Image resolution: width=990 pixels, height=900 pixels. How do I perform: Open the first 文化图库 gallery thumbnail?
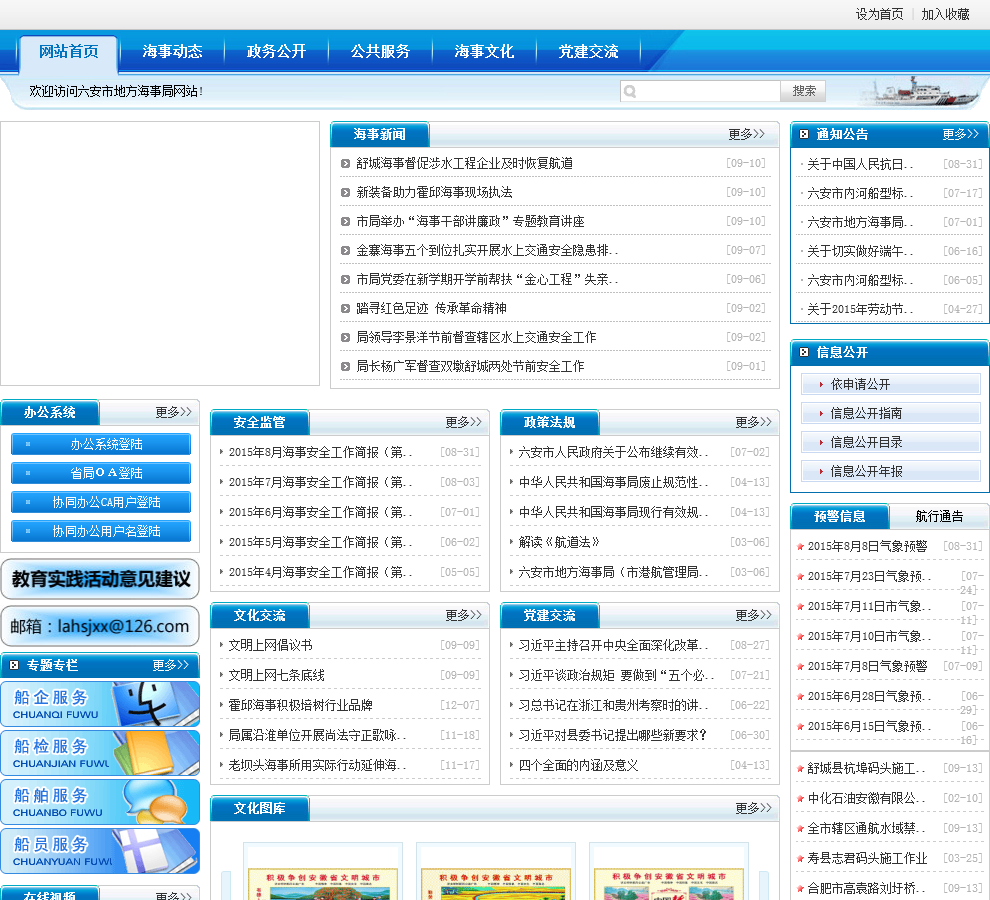[x=323, y=872]
